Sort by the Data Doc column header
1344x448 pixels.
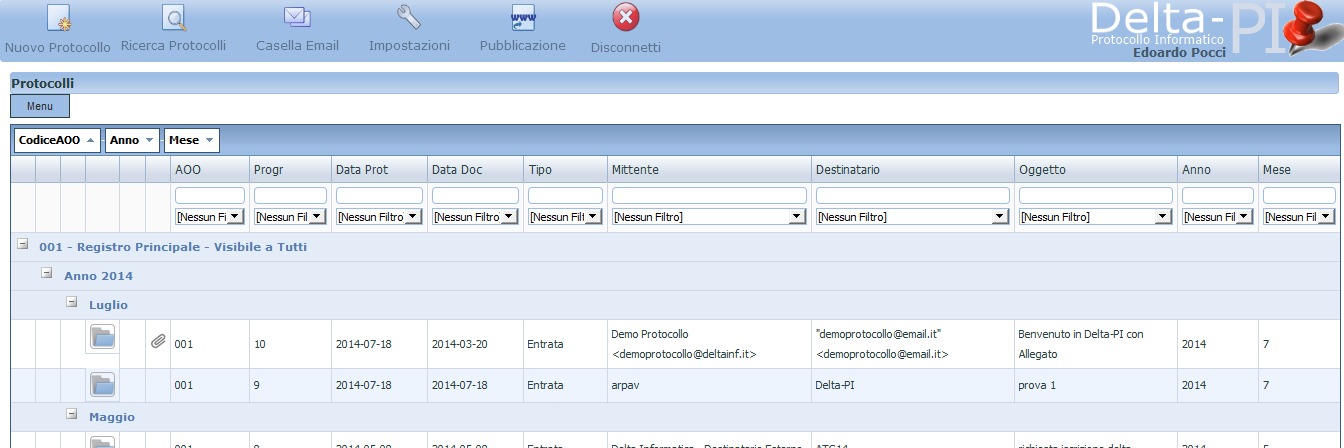click(475, 170)
